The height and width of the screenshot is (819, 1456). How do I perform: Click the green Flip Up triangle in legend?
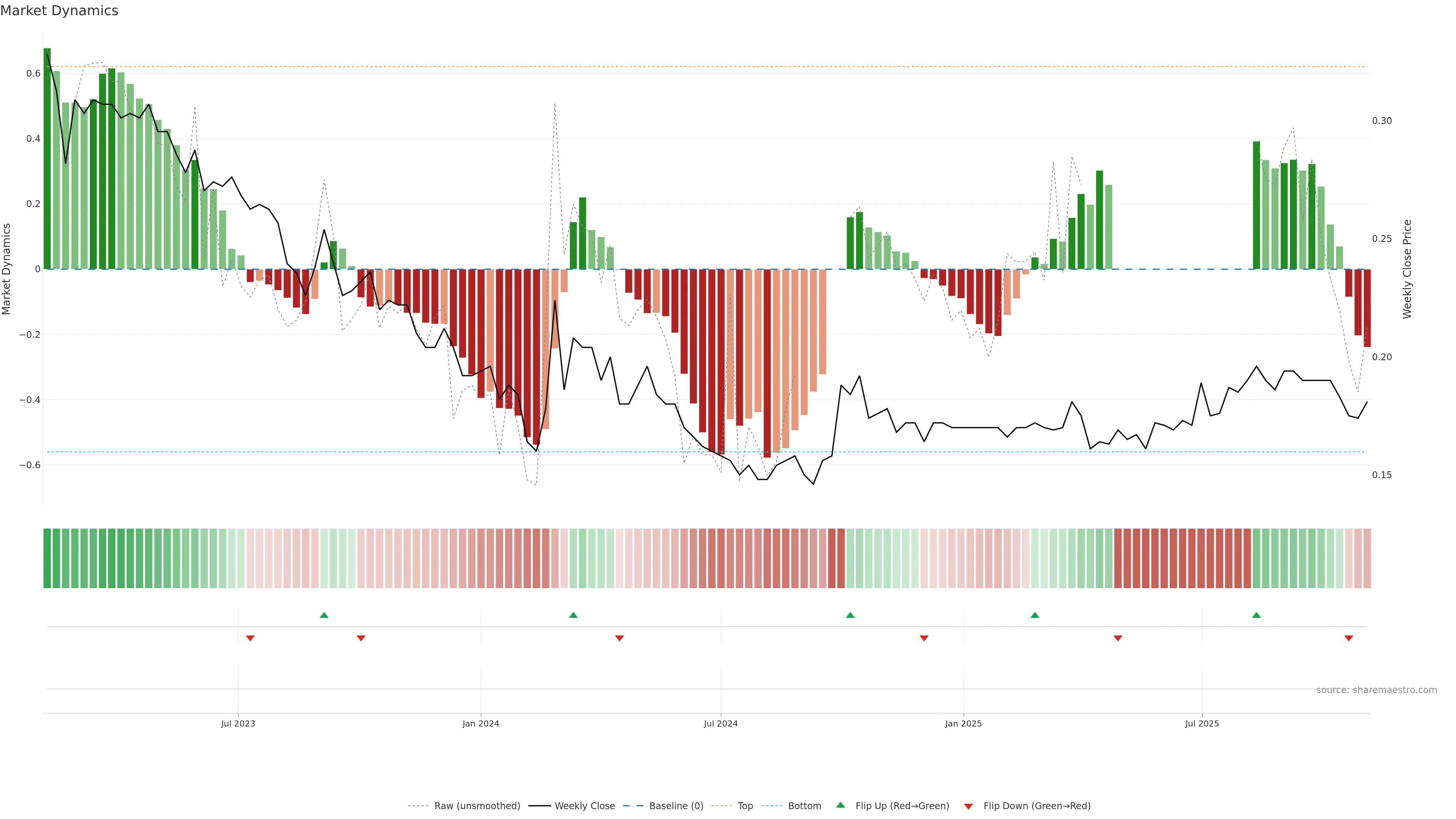841,805
